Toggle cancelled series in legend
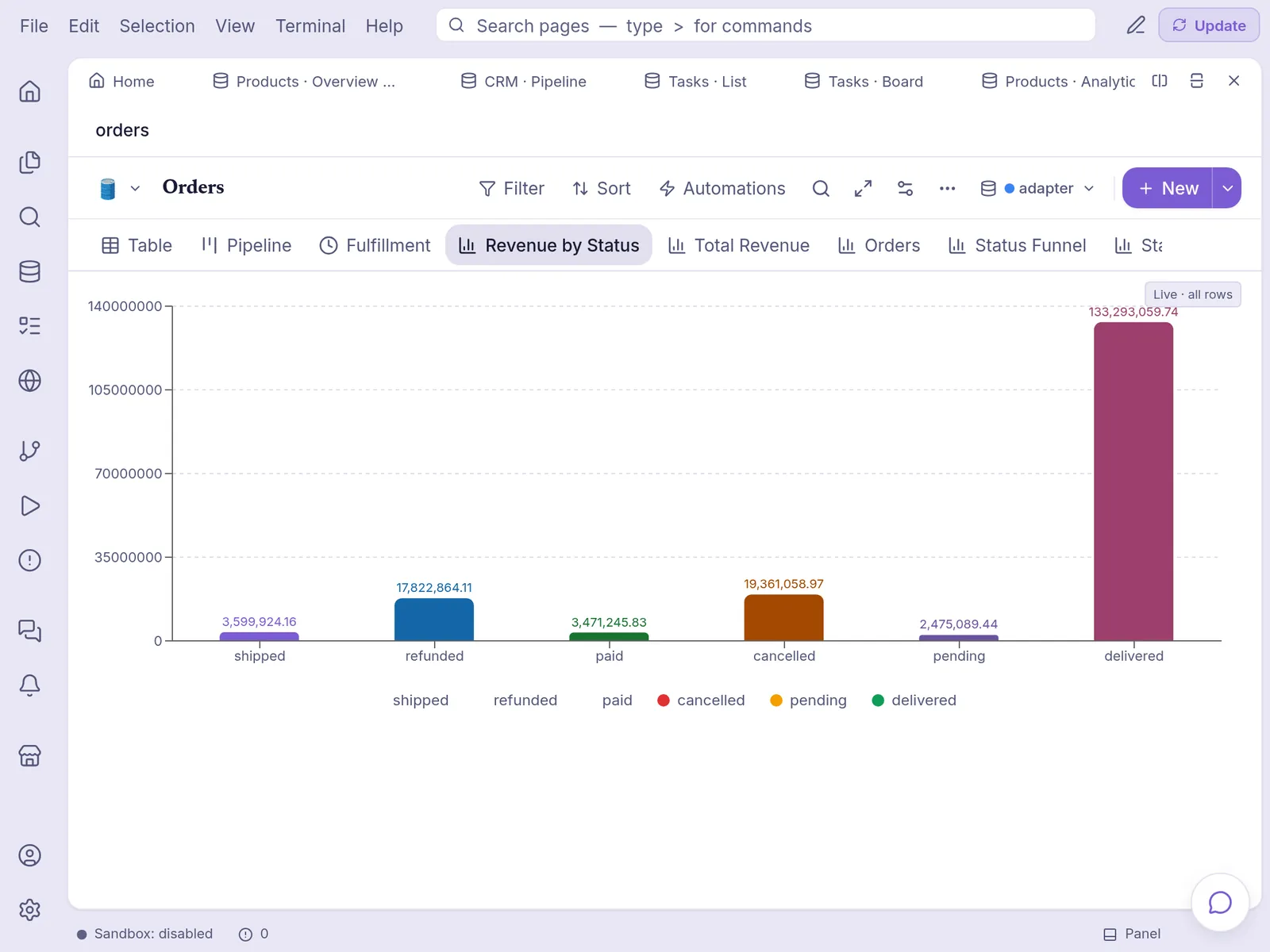This screenshot has height=952, width=1270. 701,701
